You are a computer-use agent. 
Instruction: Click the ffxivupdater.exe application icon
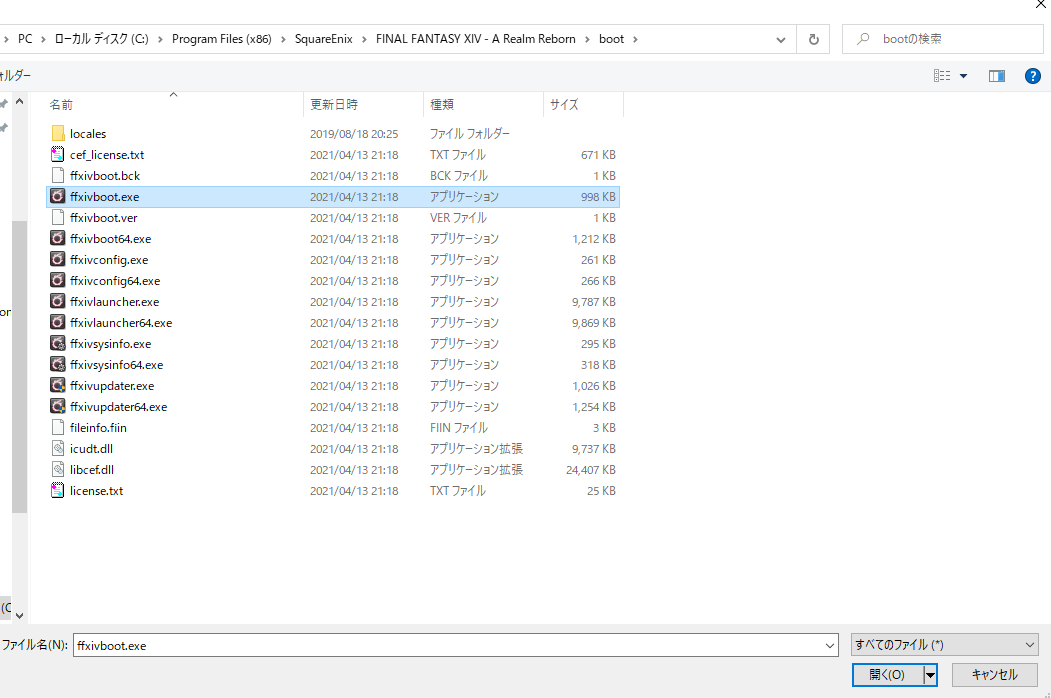coord(58,386)
